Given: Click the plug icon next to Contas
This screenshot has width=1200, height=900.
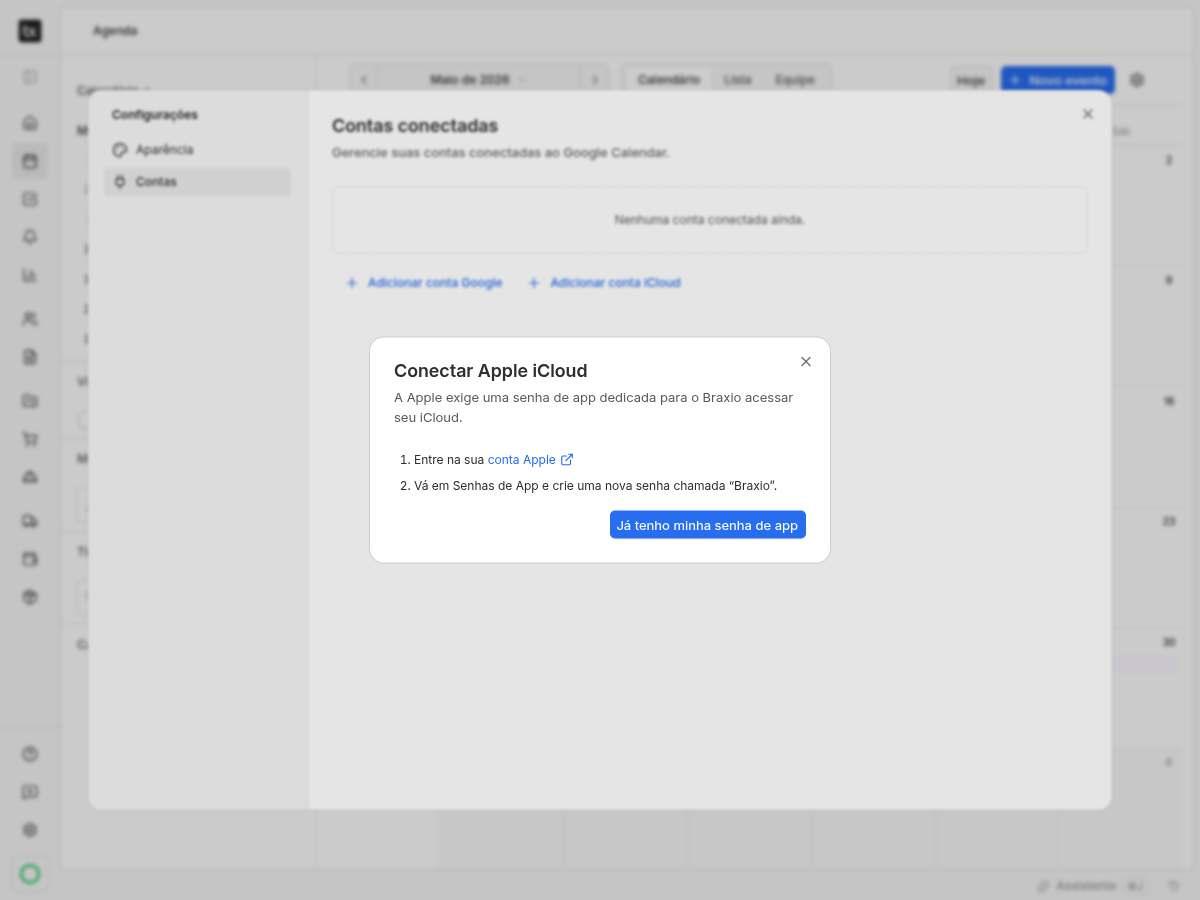Looking at the screenshot, I should (120, 182).
